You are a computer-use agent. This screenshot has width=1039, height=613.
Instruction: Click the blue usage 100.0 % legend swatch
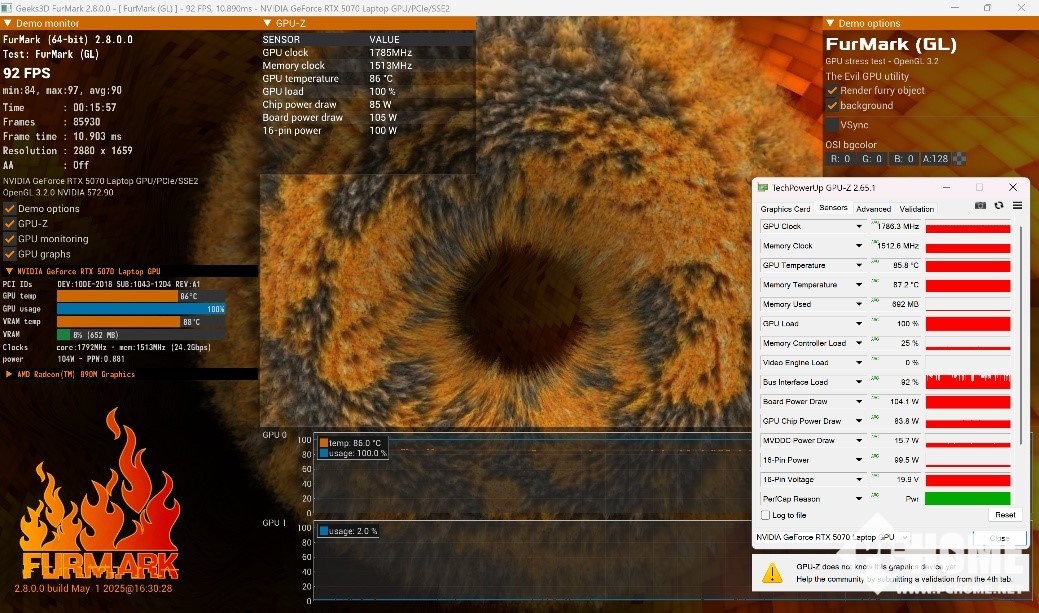point(323,453)
